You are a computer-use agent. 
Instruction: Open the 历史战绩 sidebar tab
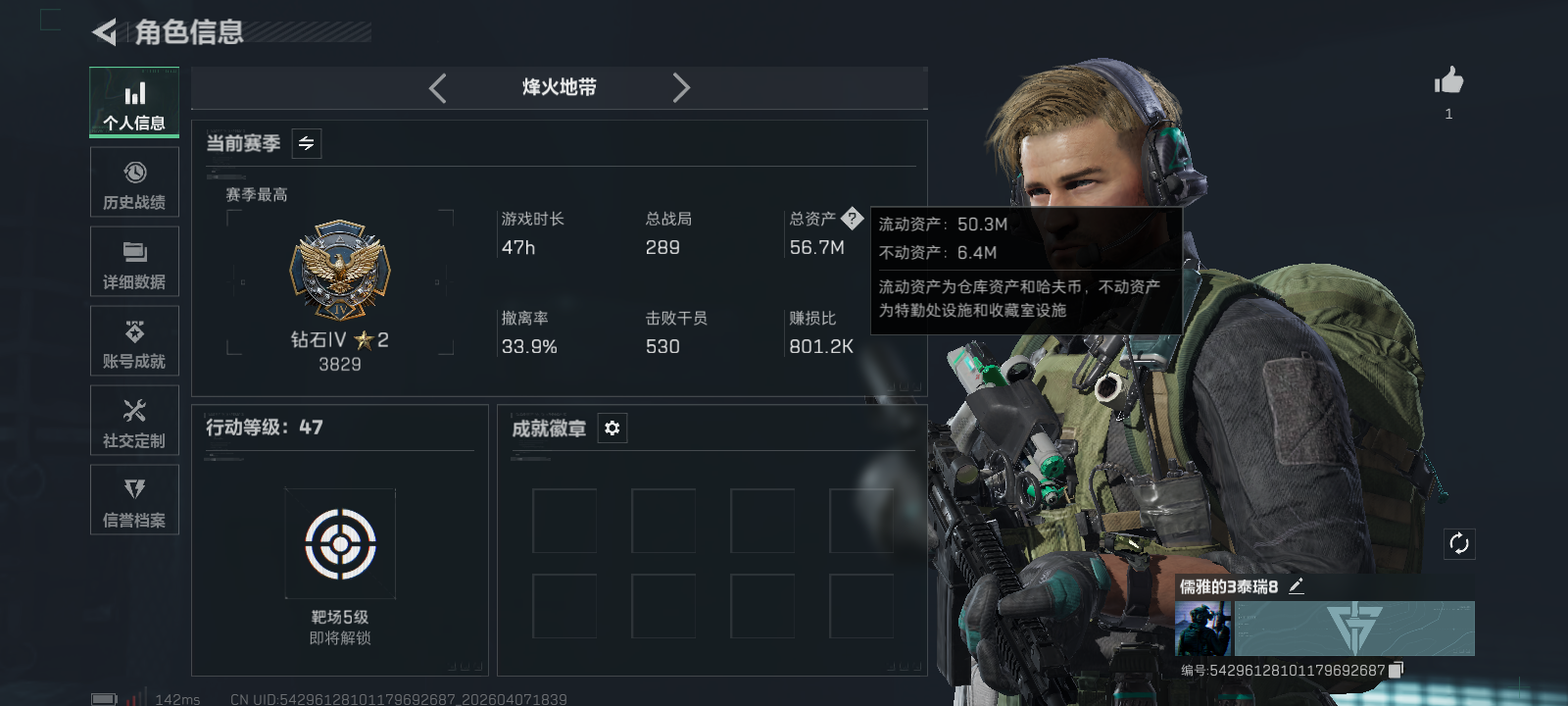134,182
